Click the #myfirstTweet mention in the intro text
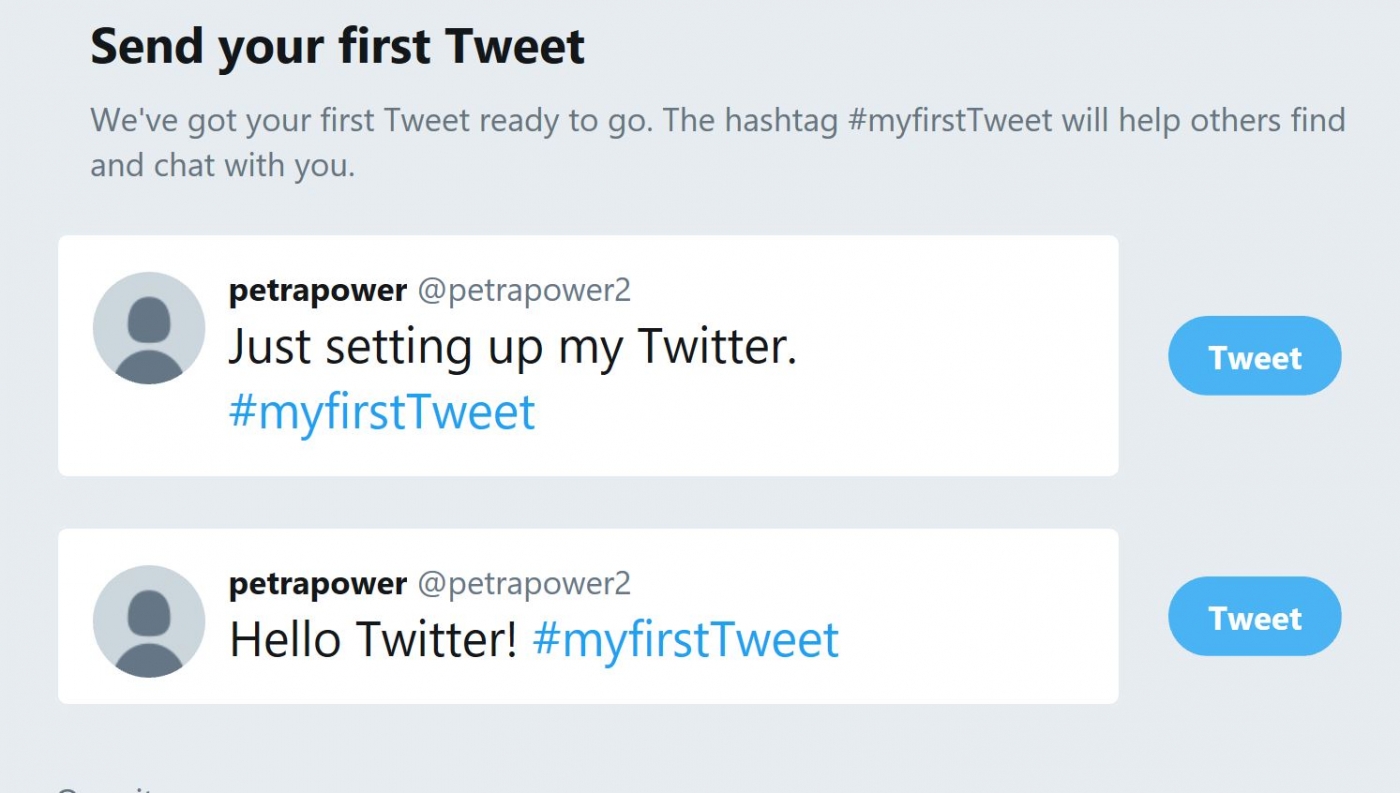1400x793 pixels. [x=950, y=120]
